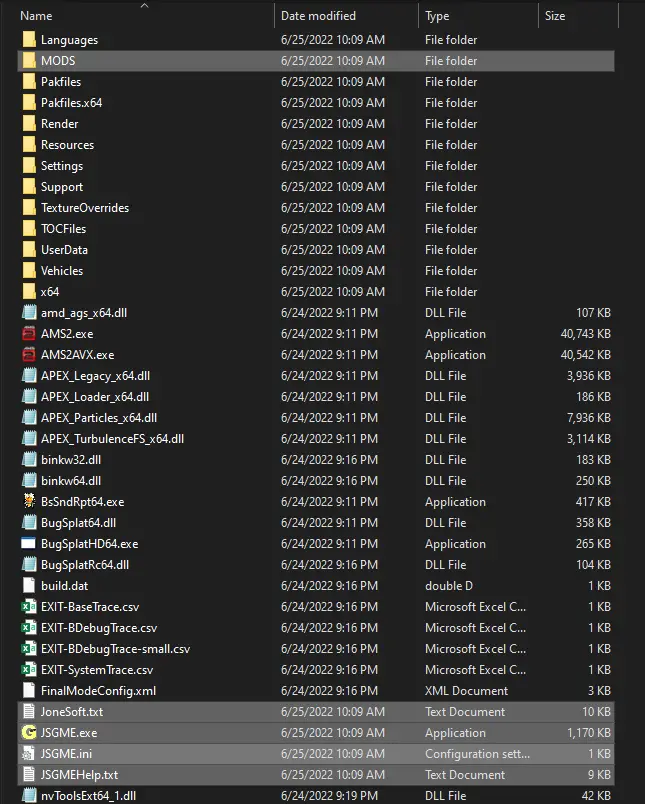Click the 40,542 KB size of AMS2AVX.exe

(586, 355)
